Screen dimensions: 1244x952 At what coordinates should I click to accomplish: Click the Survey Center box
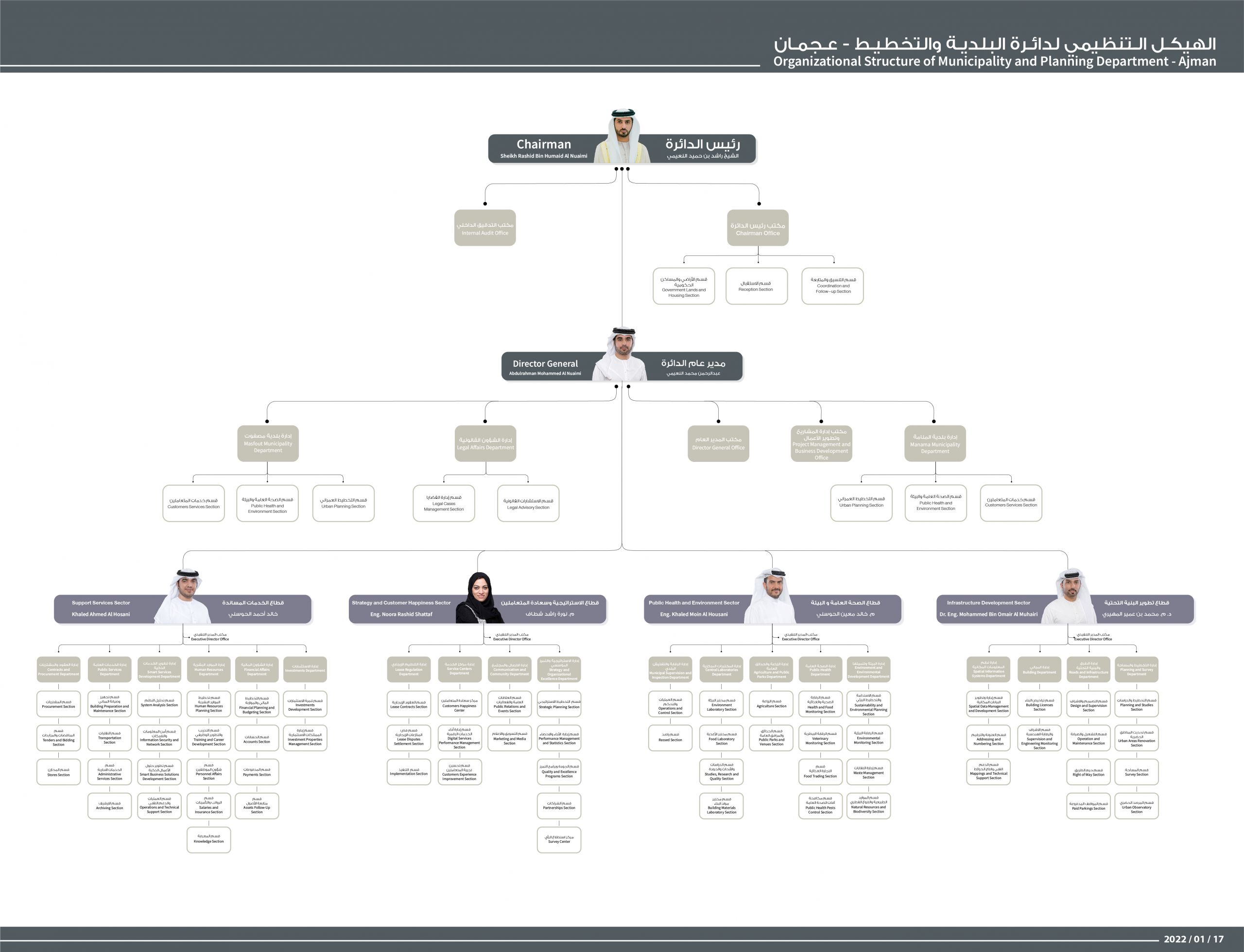pyautogui.click(x=559, y=839)
